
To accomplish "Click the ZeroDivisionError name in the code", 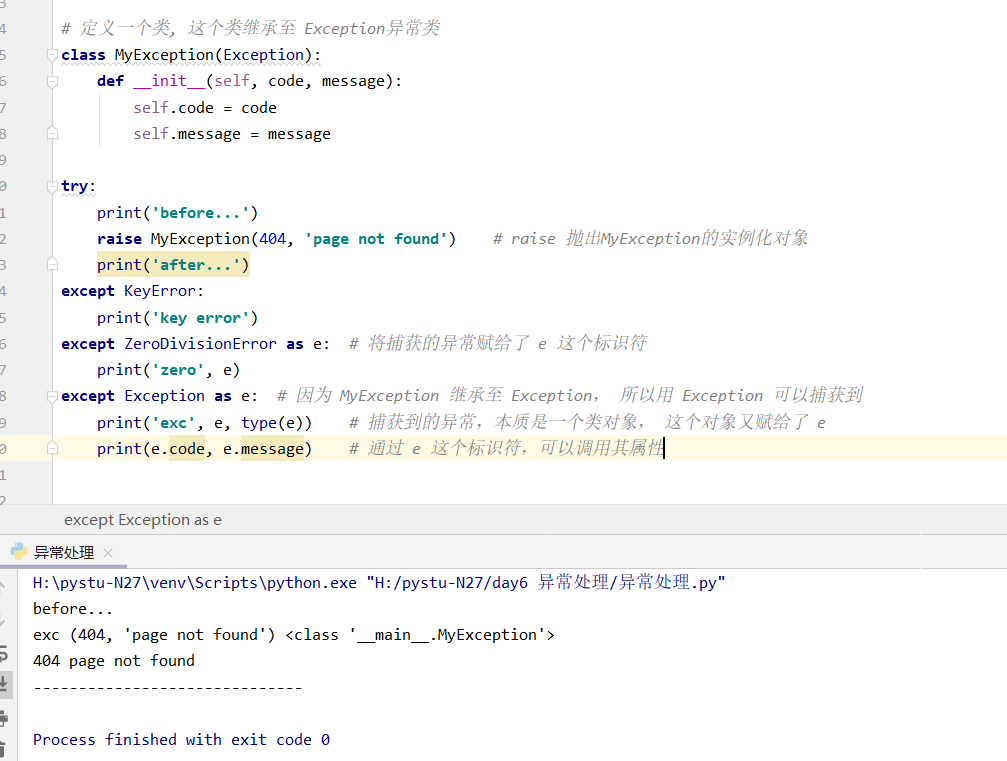I will coord(200,344).
